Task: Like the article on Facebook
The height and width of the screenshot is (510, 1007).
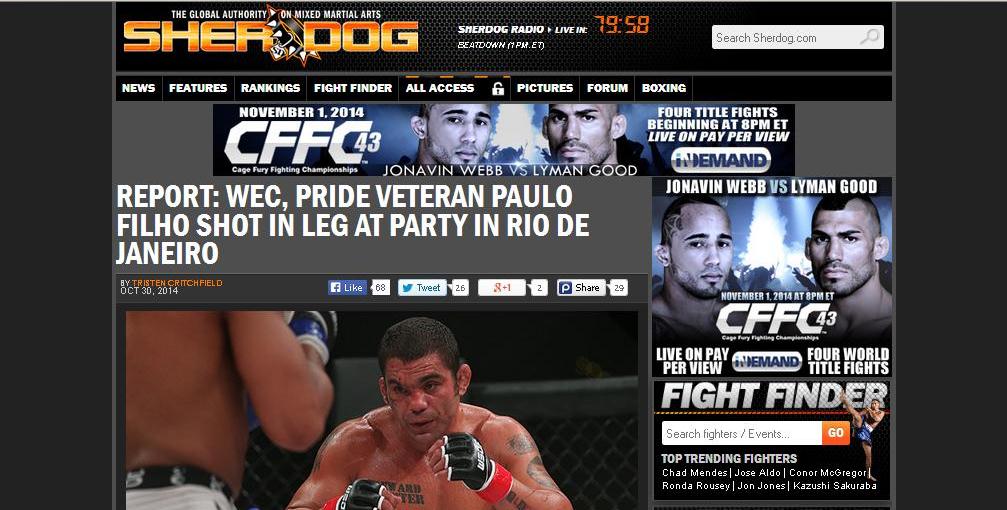Action: (347, 288)
